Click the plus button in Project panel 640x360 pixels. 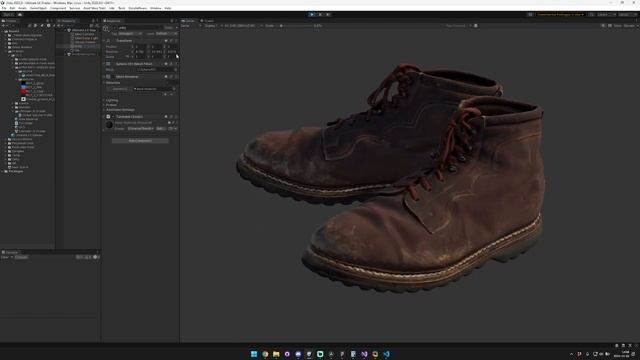(x=4, y=26)
